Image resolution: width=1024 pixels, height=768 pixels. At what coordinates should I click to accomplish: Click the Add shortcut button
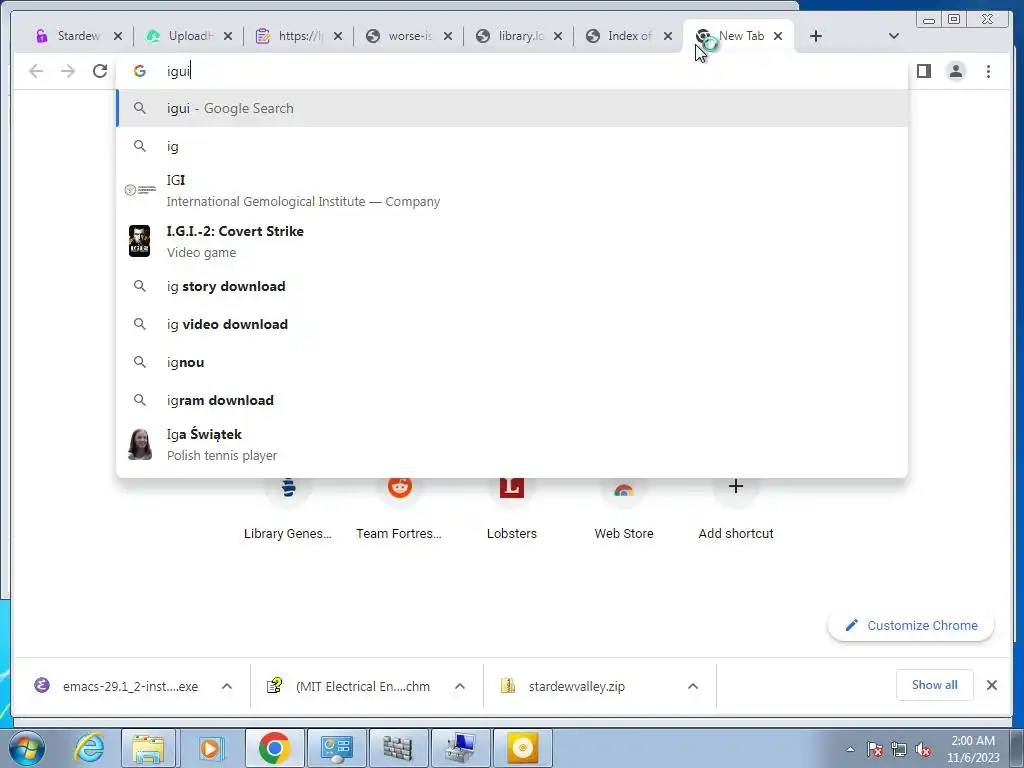tap(736, 509)
